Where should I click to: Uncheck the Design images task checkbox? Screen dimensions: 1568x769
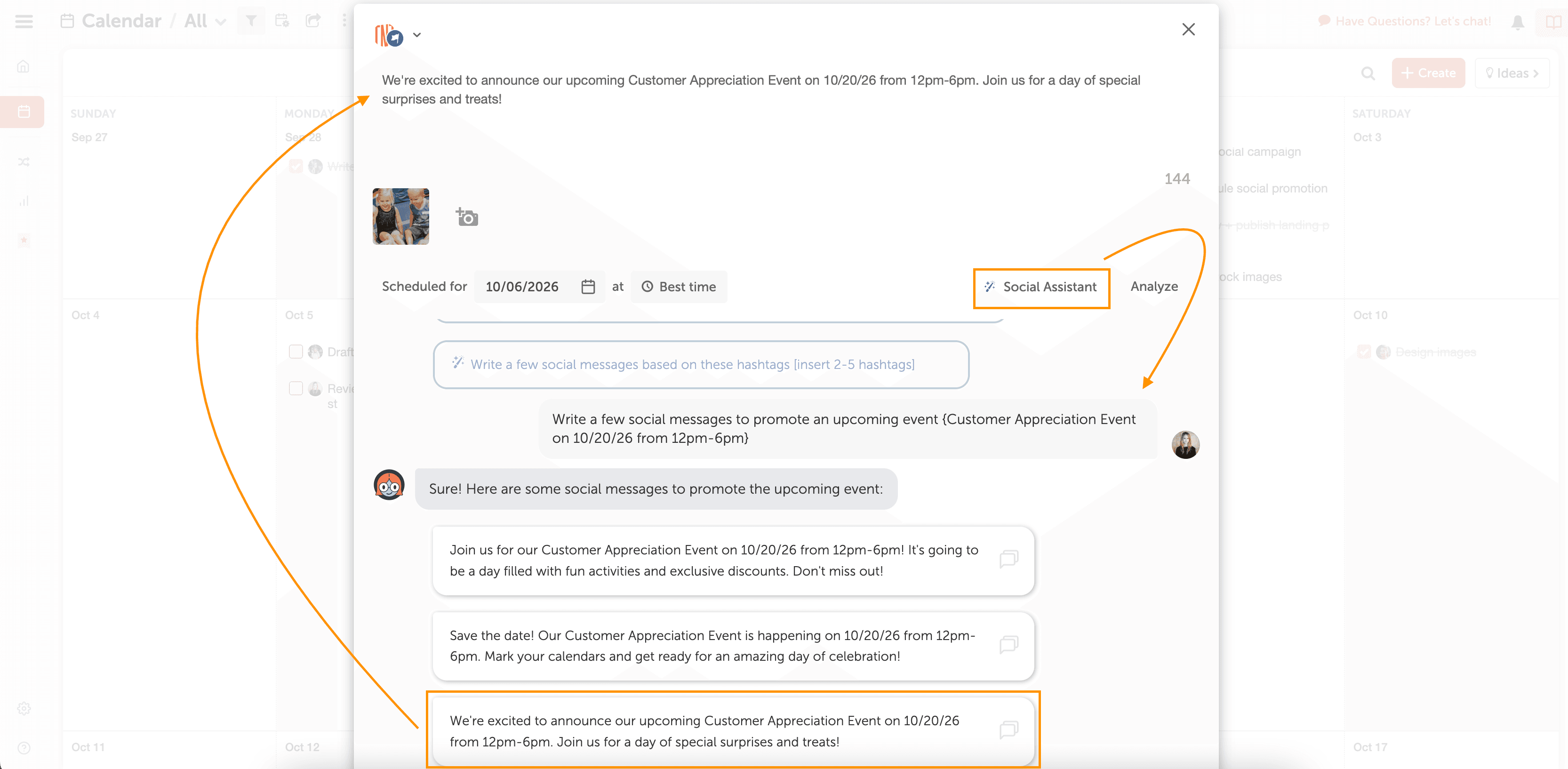pos(1363,352)
